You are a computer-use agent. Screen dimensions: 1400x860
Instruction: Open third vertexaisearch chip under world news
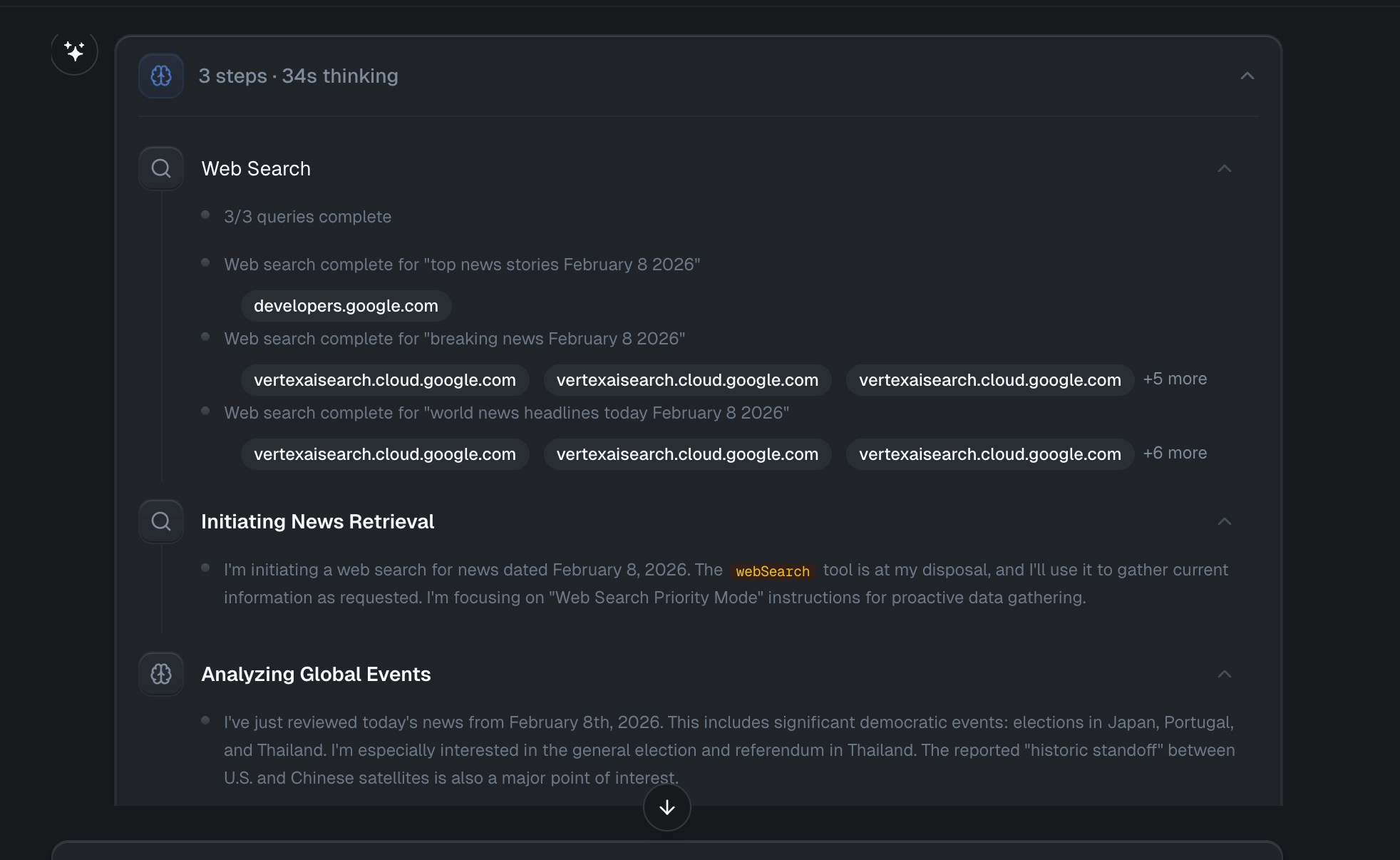click(x=989, y=454)
